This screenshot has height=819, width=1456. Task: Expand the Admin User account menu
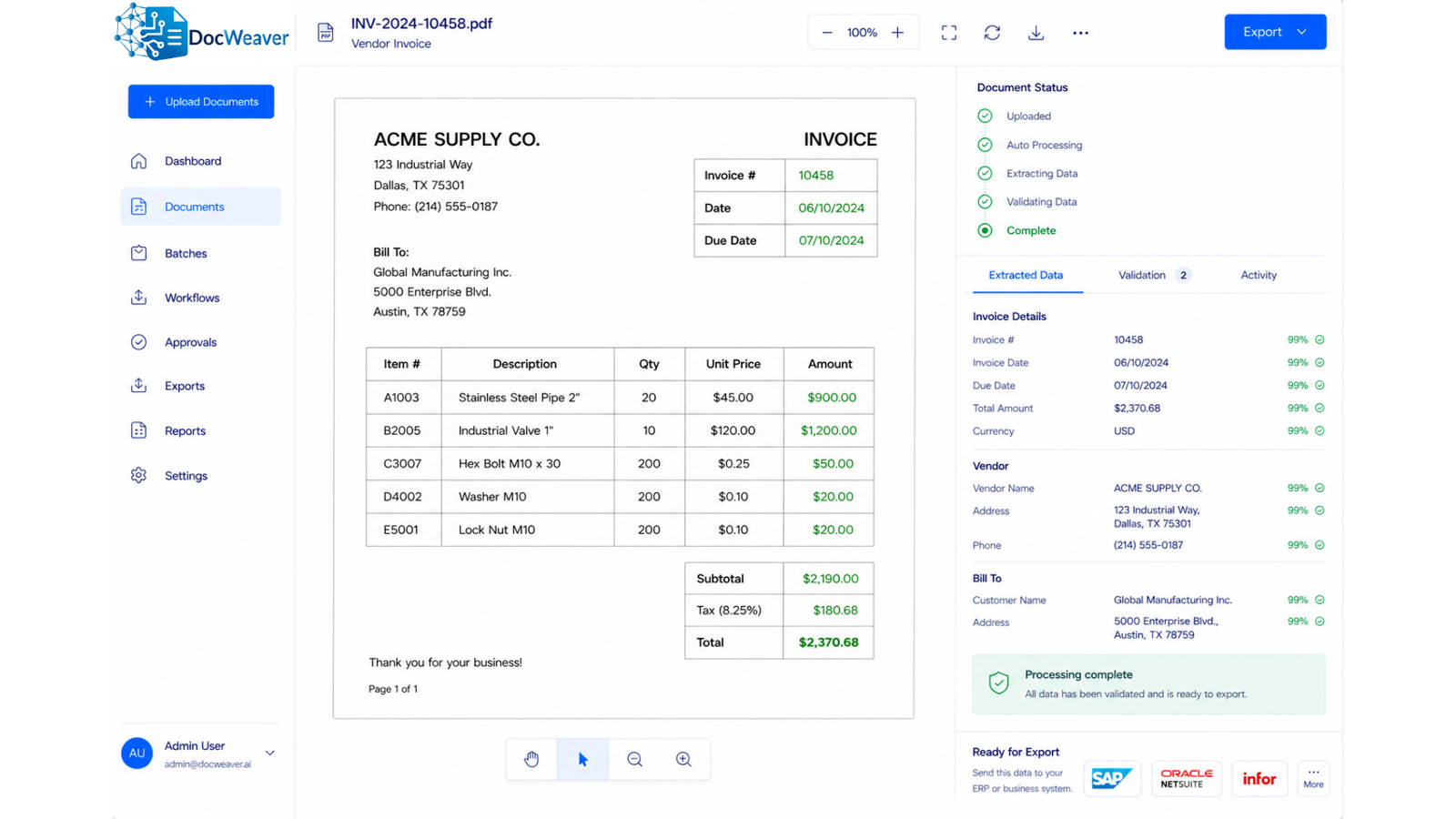tap(270, 753)
